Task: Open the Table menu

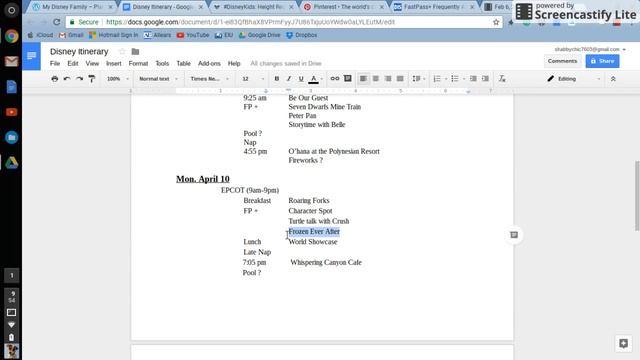Action: (x=183, y=63)
